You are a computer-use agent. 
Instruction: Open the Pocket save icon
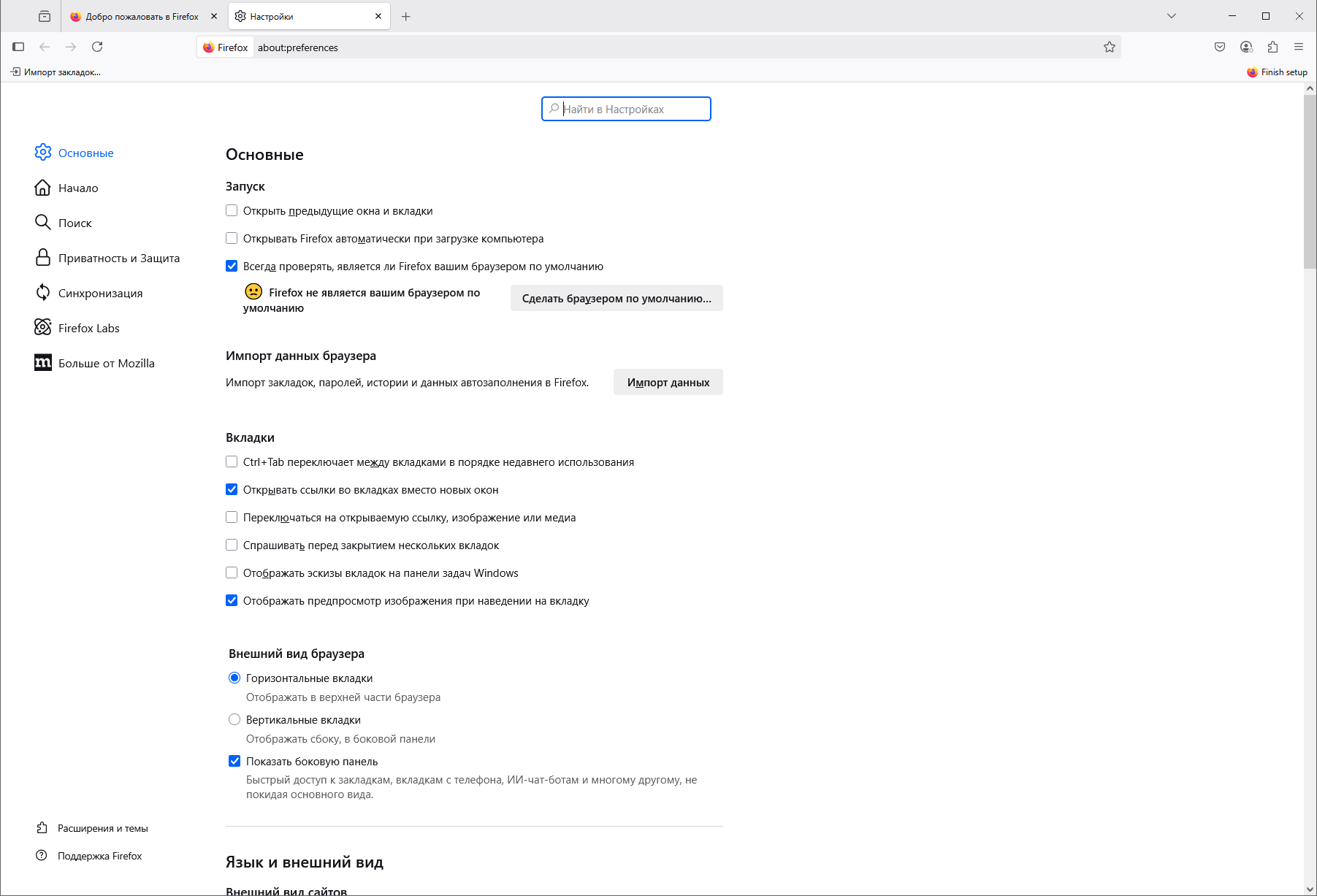point(1220,47)
